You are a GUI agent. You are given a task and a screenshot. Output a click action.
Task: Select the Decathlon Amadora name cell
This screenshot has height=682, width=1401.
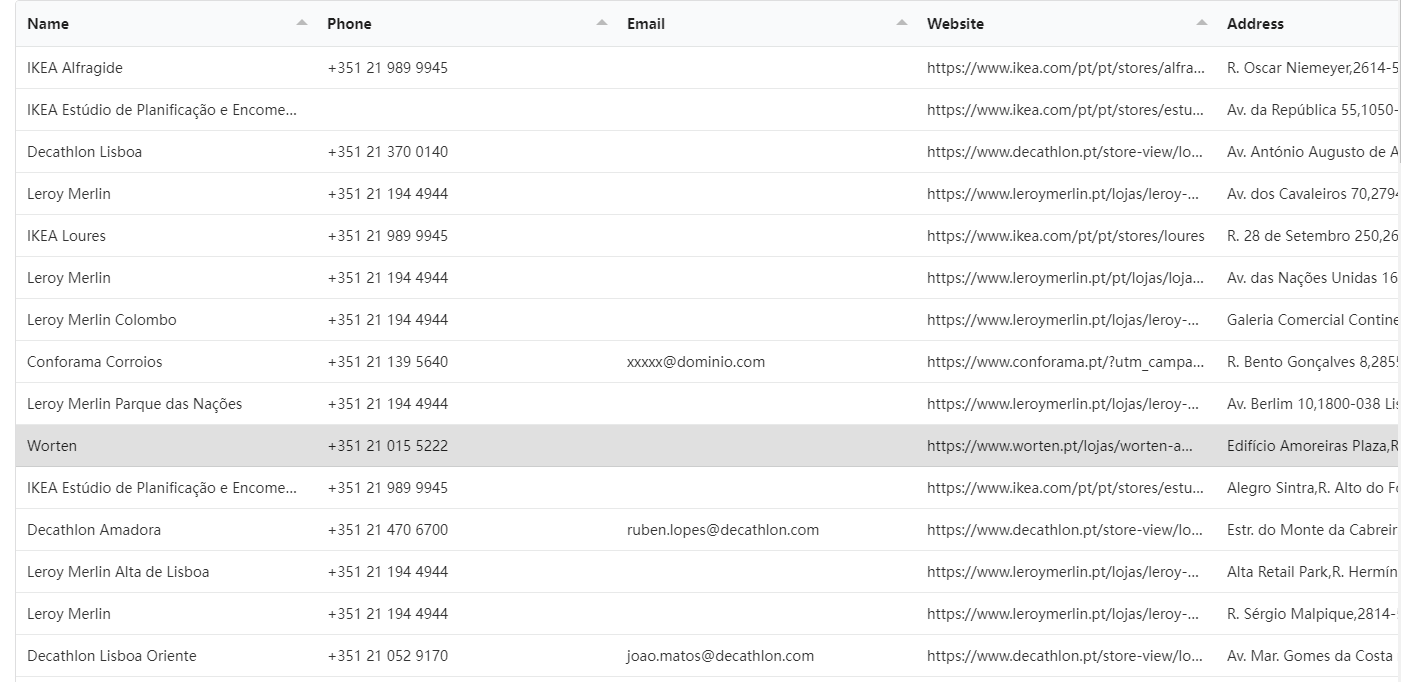tap(94, 530)
